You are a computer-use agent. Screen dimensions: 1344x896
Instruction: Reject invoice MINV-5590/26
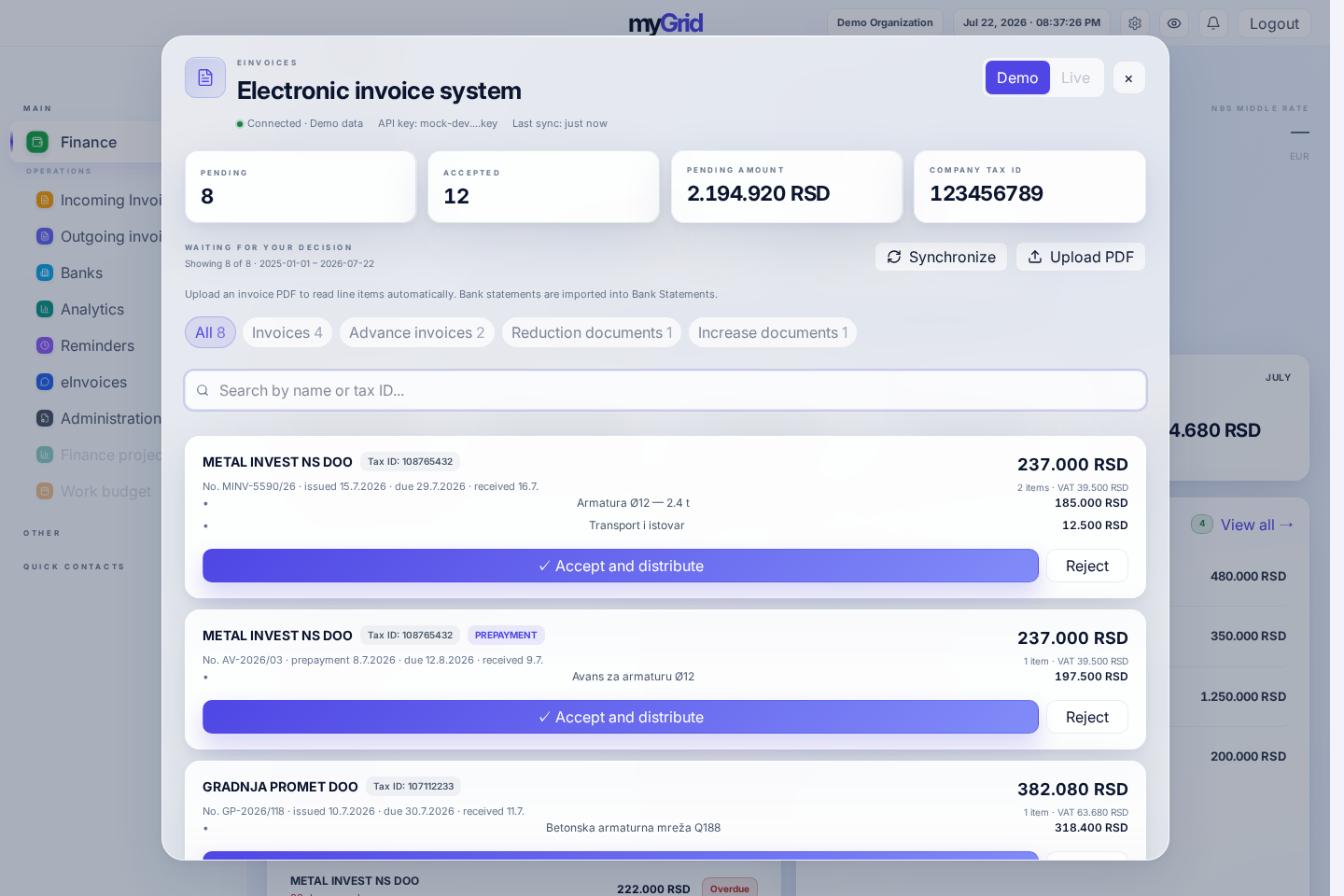click(1087, 566)
